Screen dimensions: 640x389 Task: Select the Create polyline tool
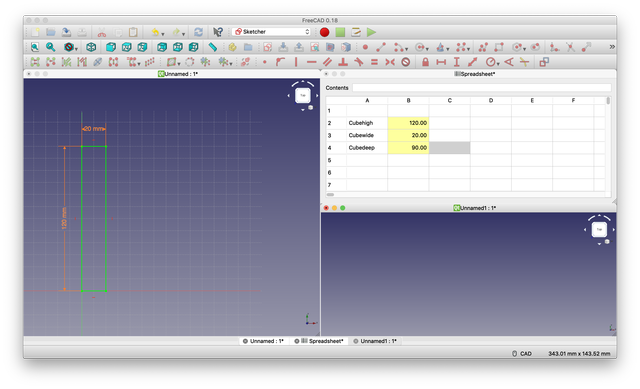[483, 47]
